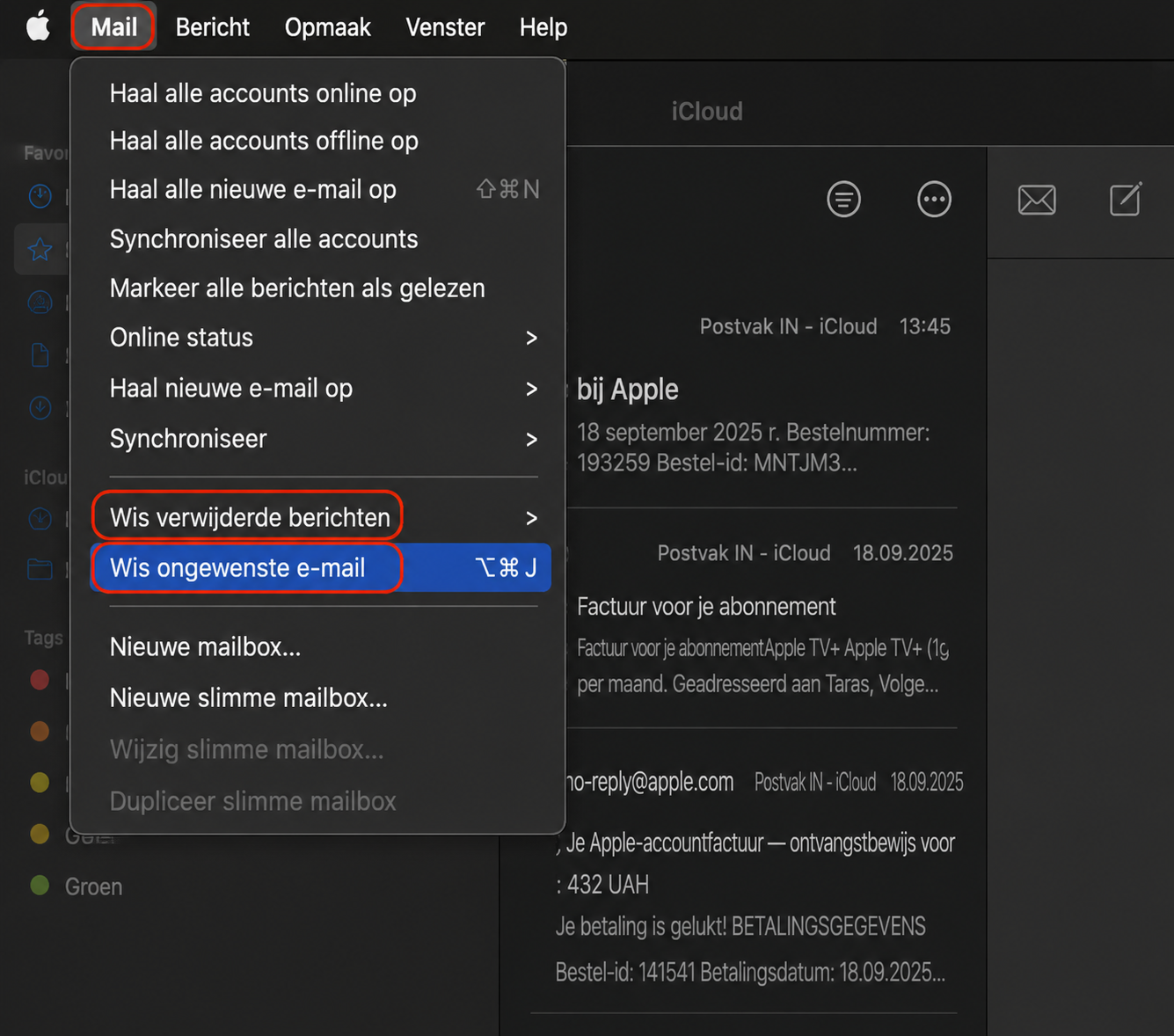This screenshot has width=1174, height=1036.
Task: Open the Apple logo menu
Action: (x=38, y=27)
